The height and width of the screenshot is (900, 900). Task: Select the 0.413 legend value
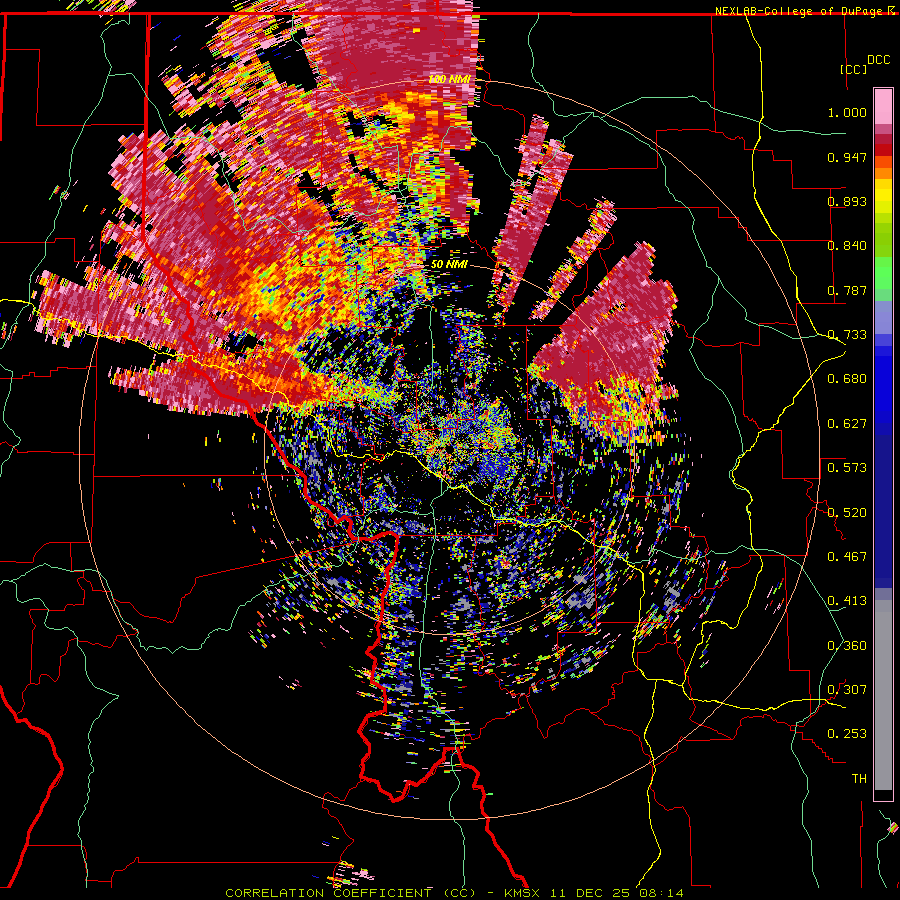pyautogui.click(x=847, y=601)
